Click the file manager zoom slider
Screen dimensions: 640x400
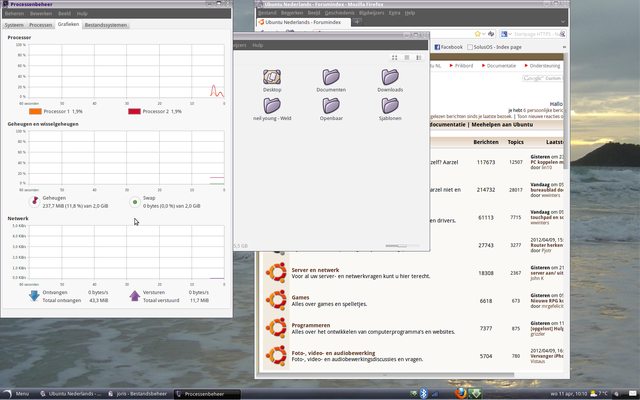coord(402,246)
